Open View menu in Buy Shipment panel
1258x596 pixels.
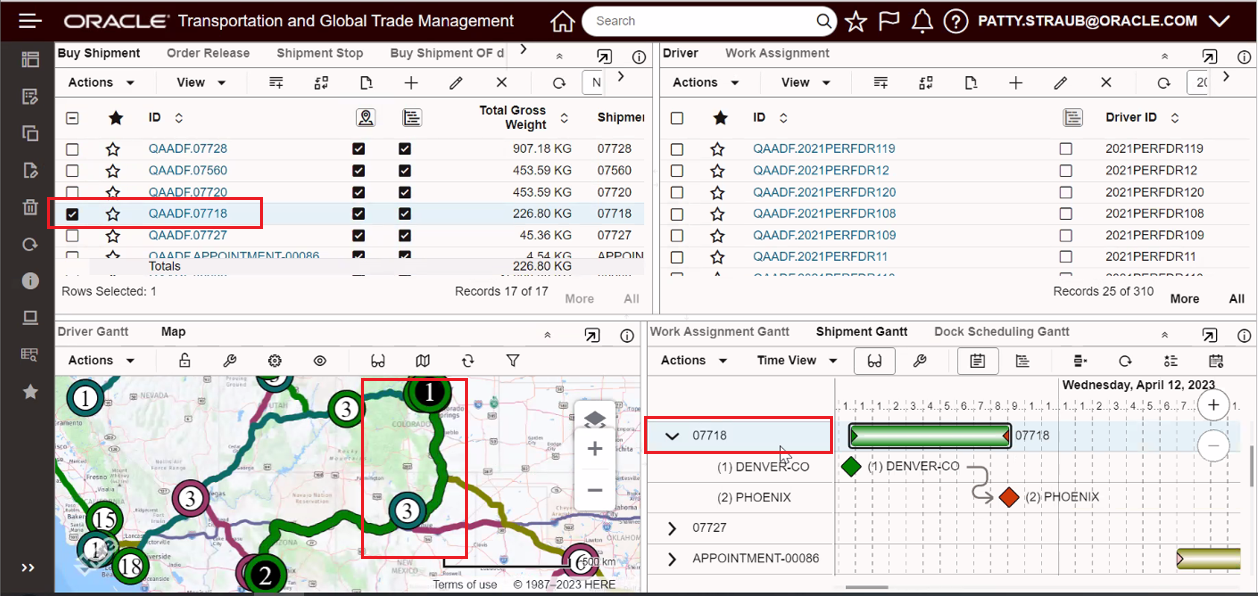pos(201,83)
